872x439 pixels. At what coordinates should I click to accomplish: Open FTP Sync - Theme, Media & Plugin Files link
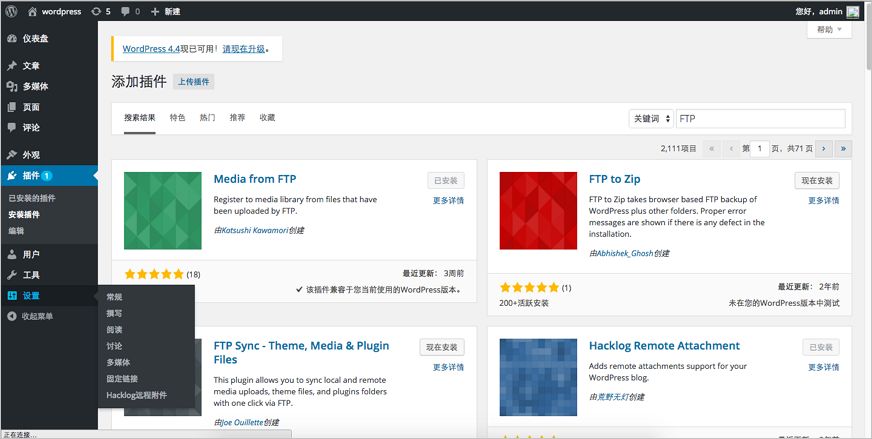coord(301,353)
